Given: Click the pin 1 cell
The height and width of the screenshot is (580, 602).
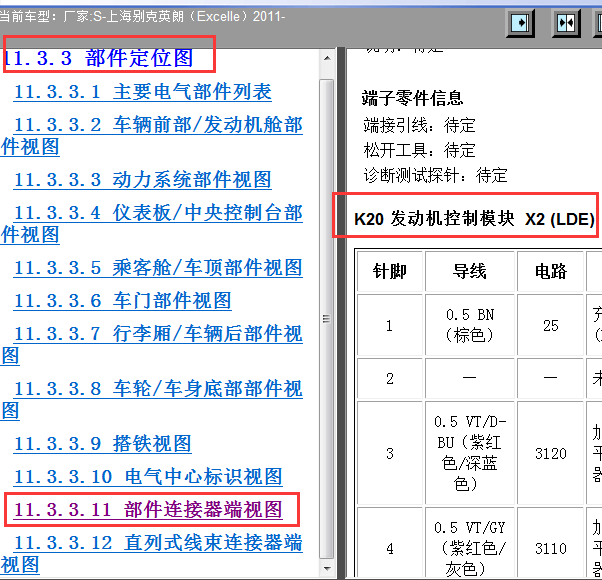Looking at the screenshot, I should [390, 325].
